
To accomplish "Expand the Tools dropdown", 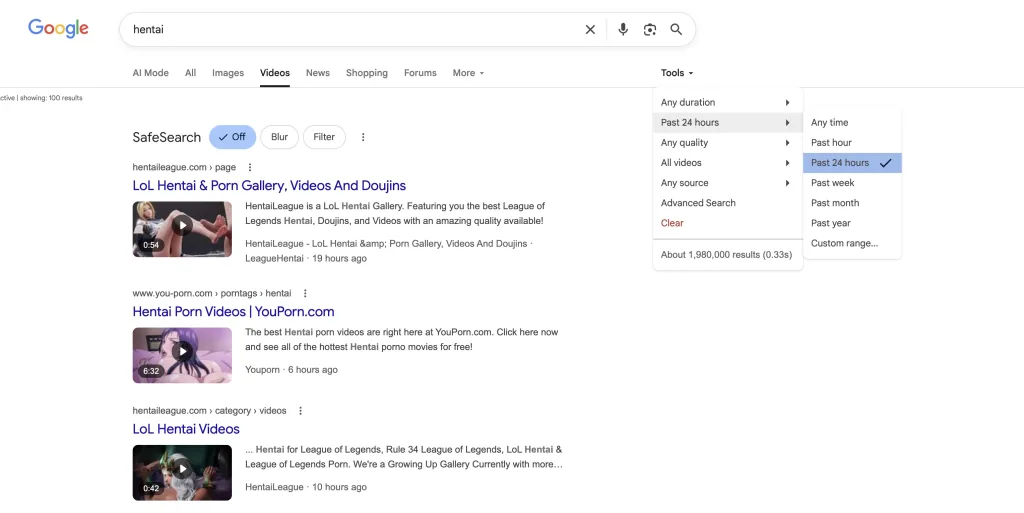I will click(677, 73).
